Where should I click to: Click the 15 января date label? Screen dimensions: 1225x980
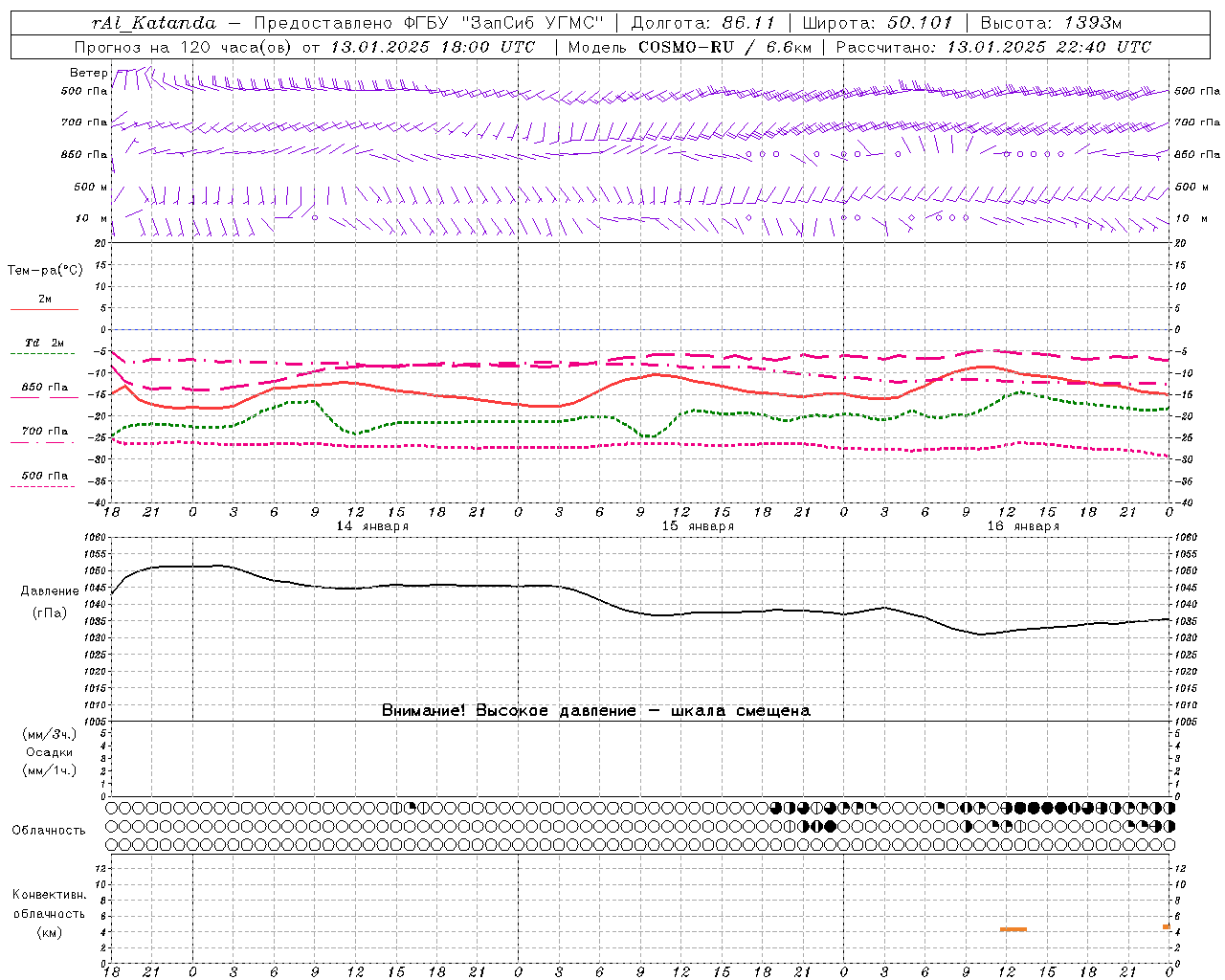[698, 526]
